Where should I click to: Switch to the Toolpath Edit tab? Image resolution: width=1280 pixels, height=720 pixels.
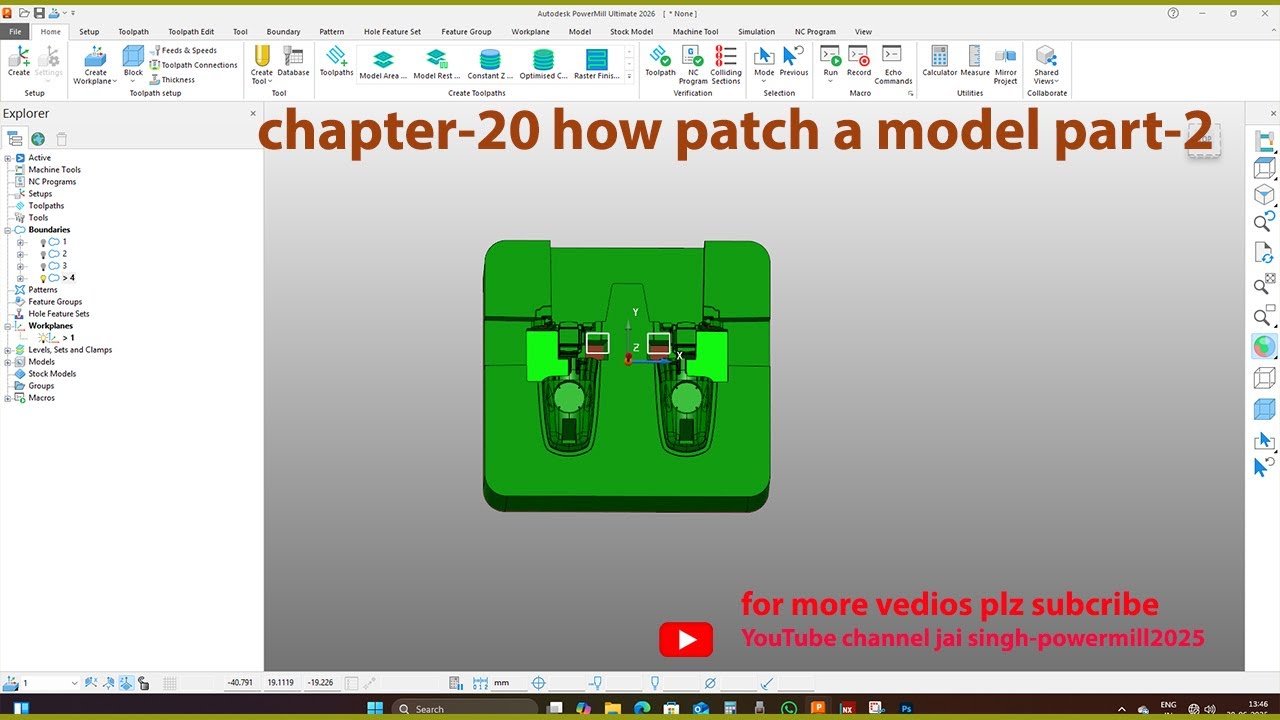coord(191,32)
